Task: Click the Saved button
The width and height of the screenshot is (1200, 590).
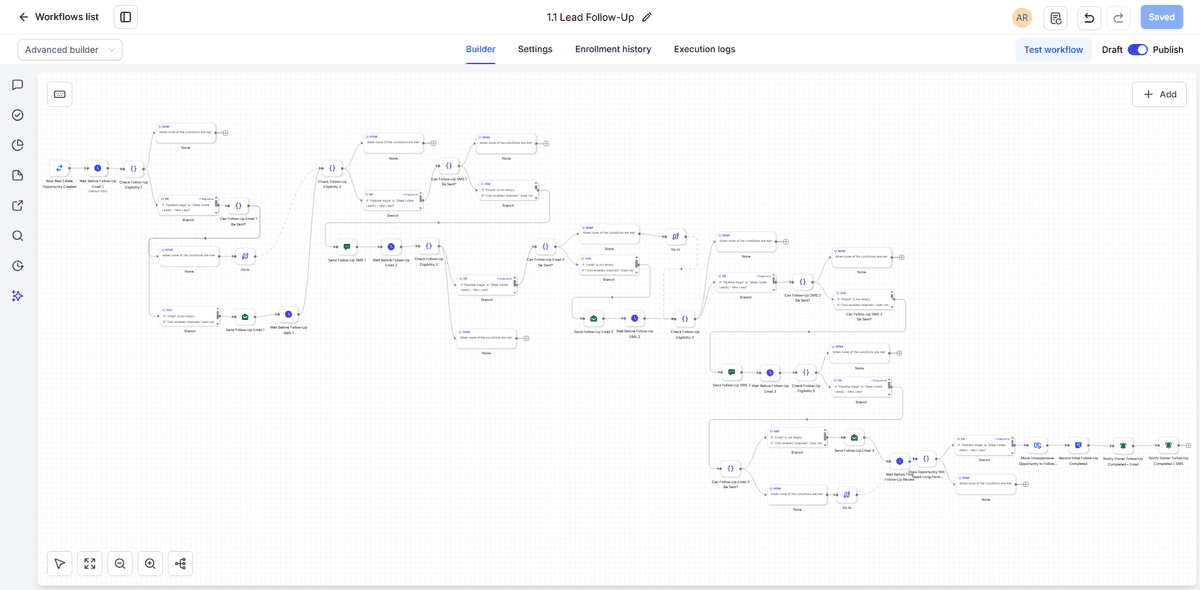Action: 1162,17
